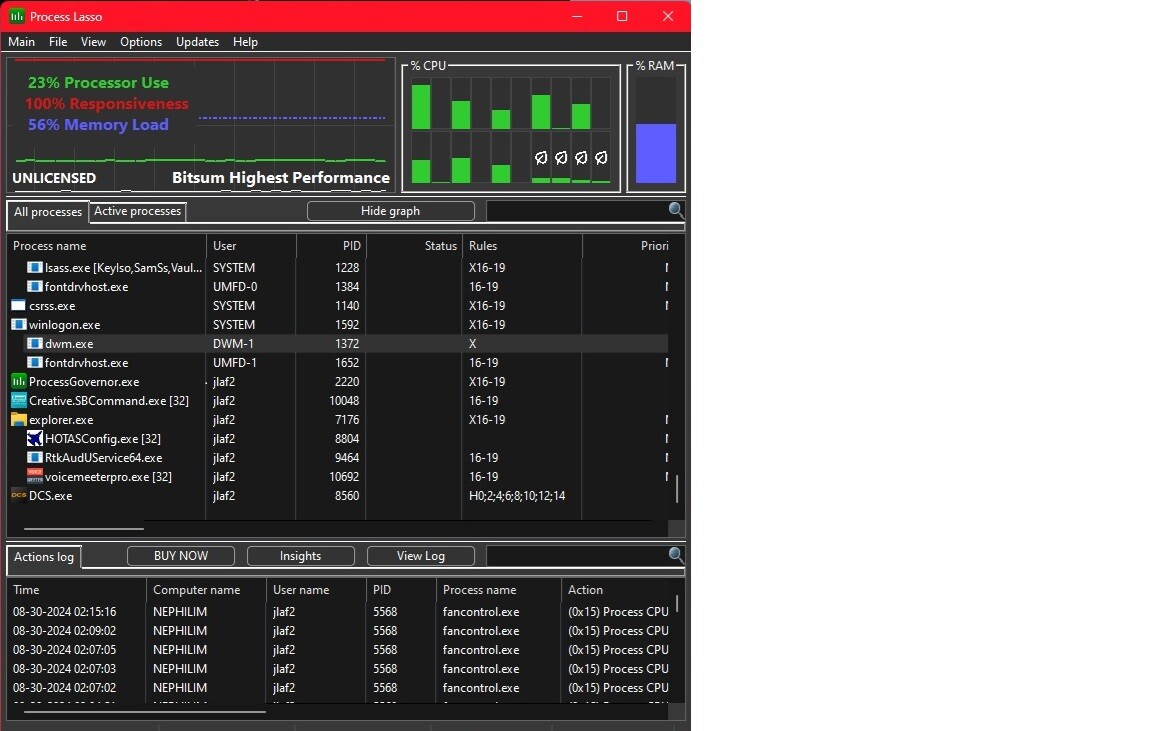Select the Actions log tab
Screen dimensions: 1152x731
coord(44,557)
